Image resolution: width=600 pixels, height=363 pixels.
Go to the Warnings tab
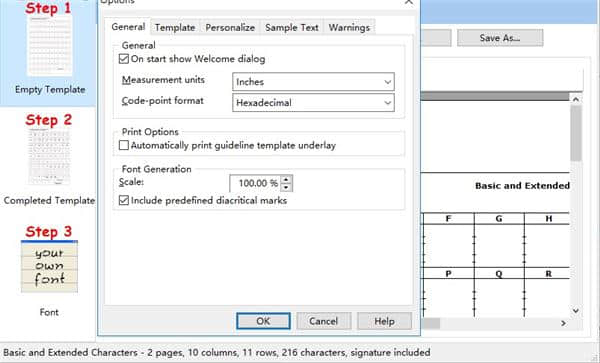[349, 28]
